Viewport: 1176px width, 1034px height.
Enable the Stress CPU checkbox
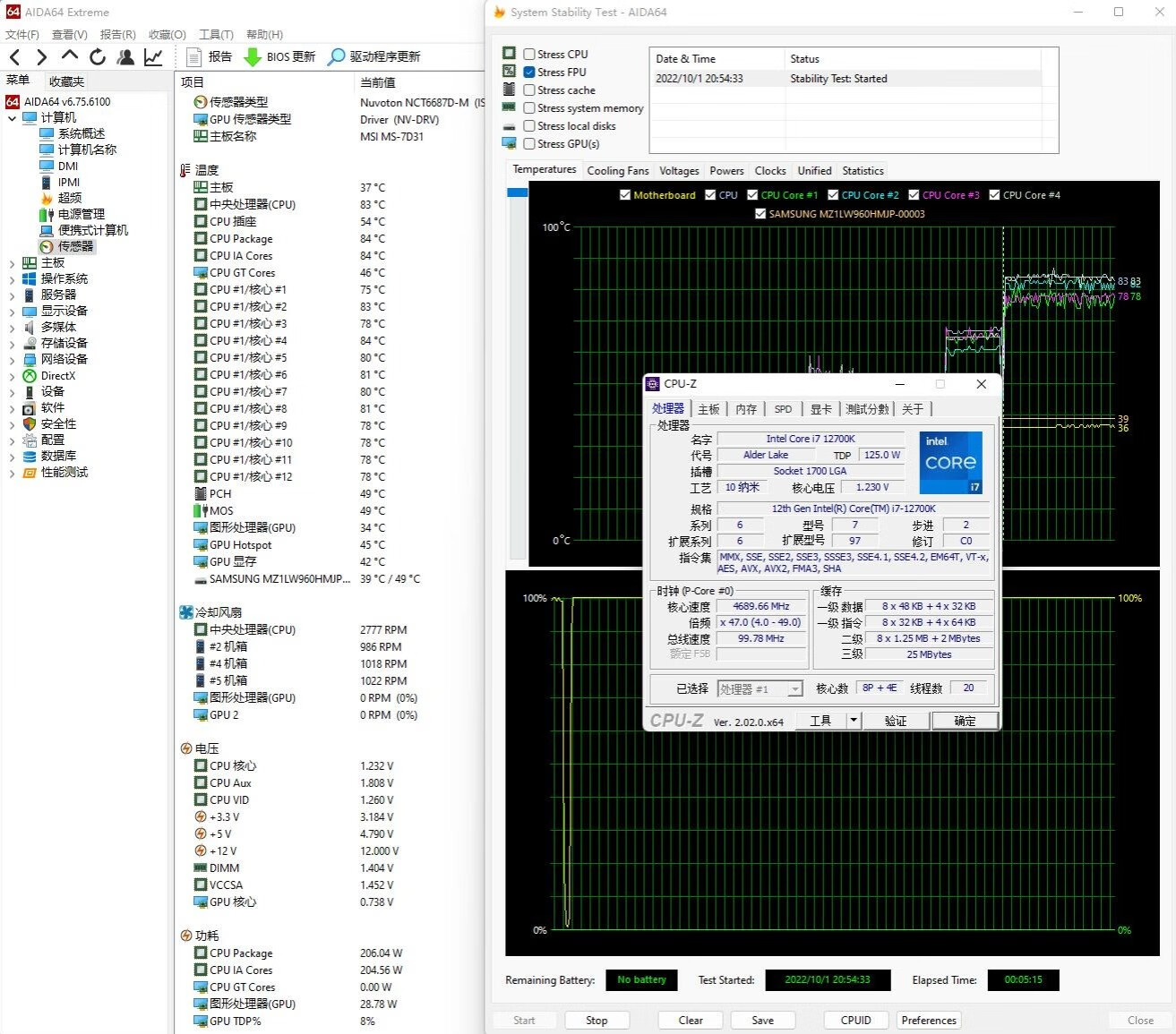(x=529, y=55)
